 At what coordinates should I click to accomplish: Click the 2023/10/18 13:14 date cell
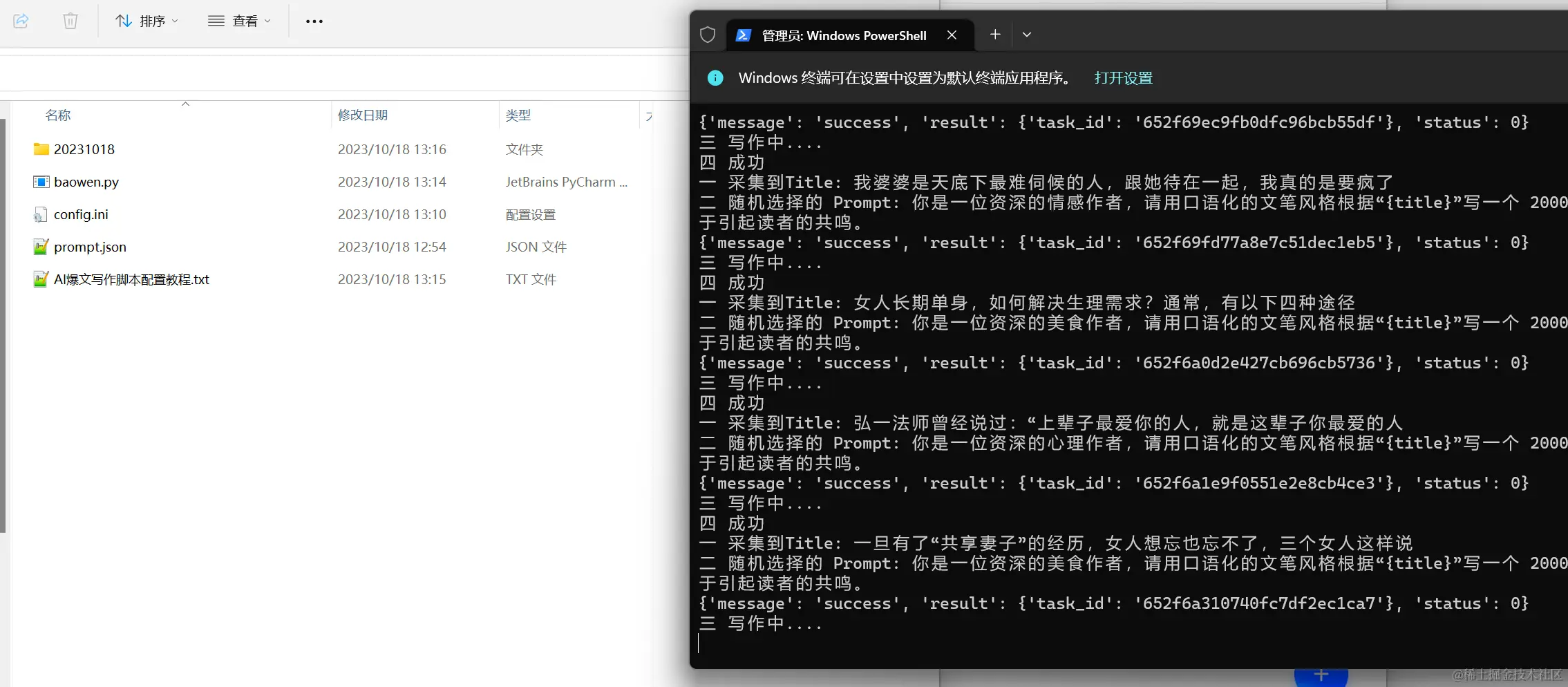392,182
